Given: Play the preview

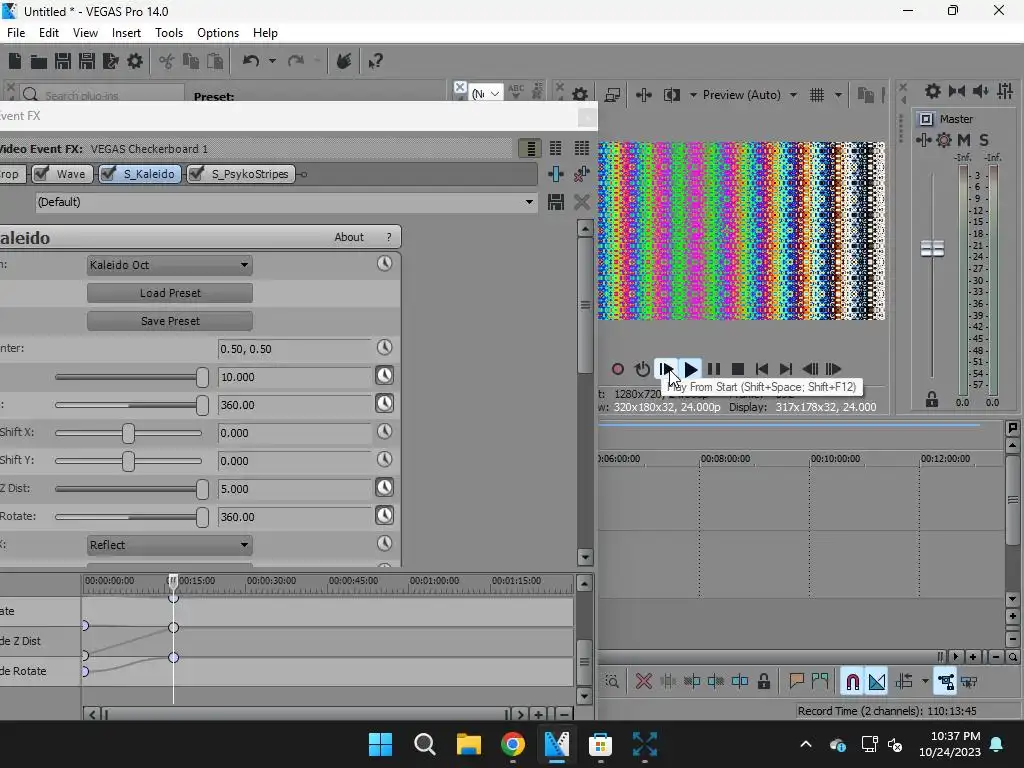Looking at the screenshot, I should [x=690, y=369].
